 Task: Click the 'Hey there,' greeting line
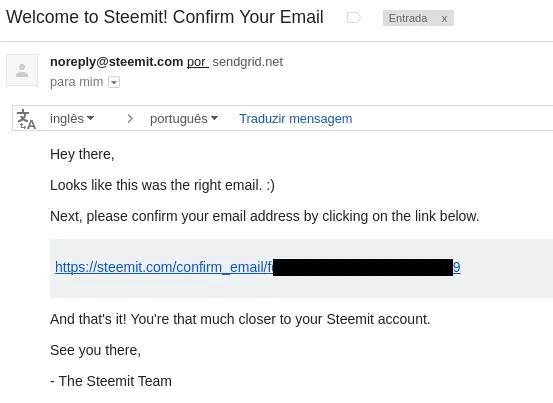pos(82,154)
